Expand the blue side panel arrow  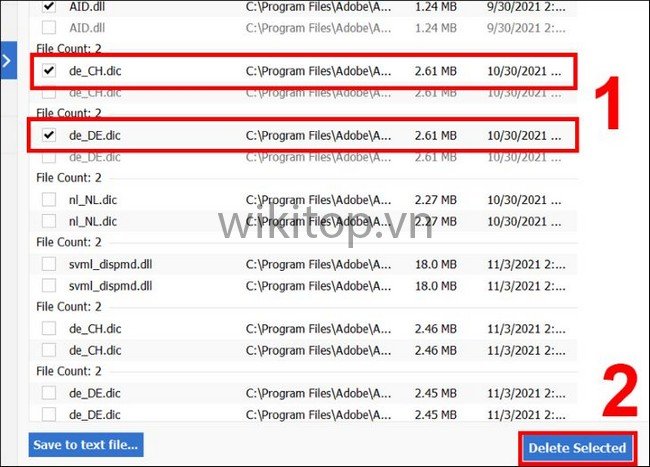[7, 61]
